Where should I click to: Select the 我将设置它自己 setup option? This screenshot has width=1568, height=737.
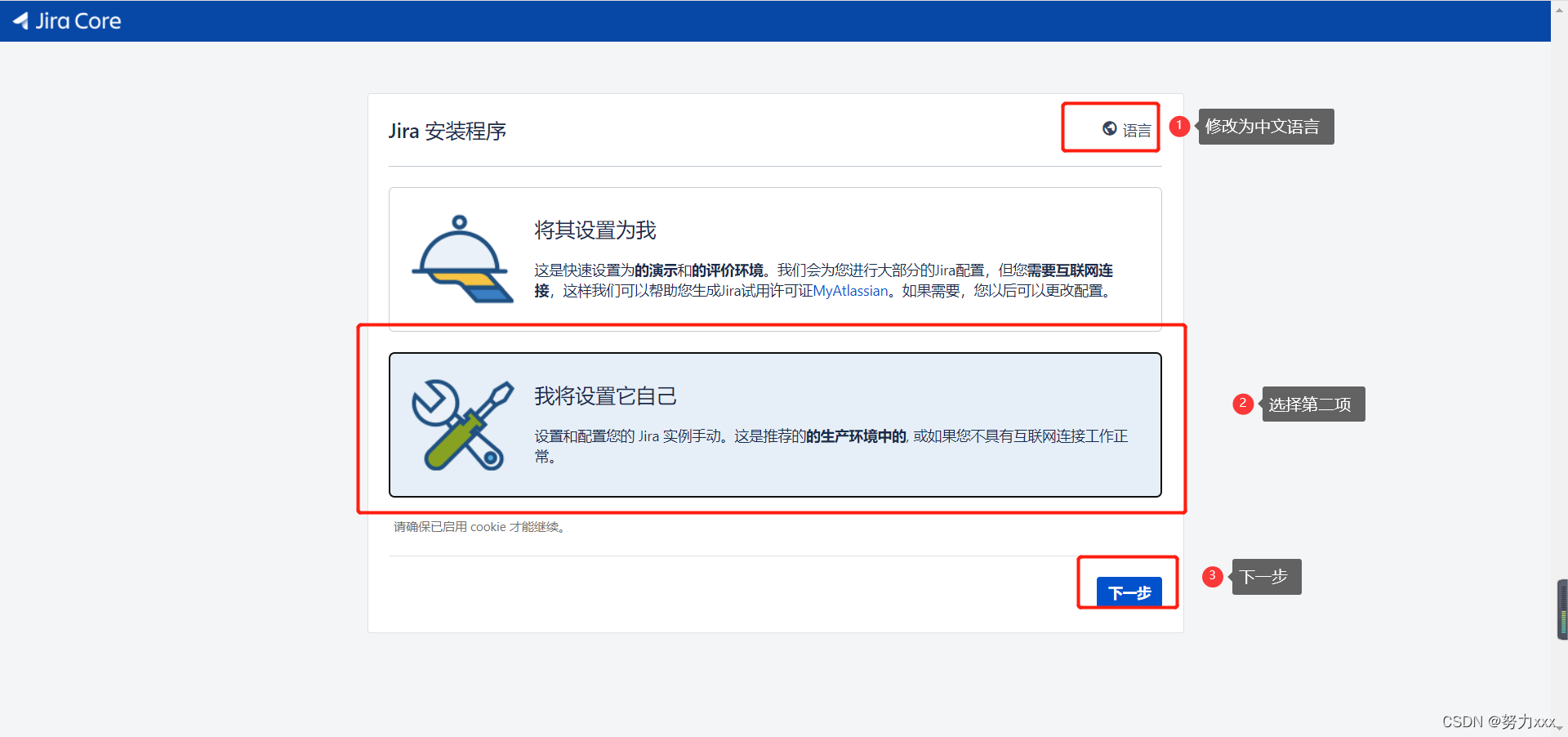pos(775,425)
